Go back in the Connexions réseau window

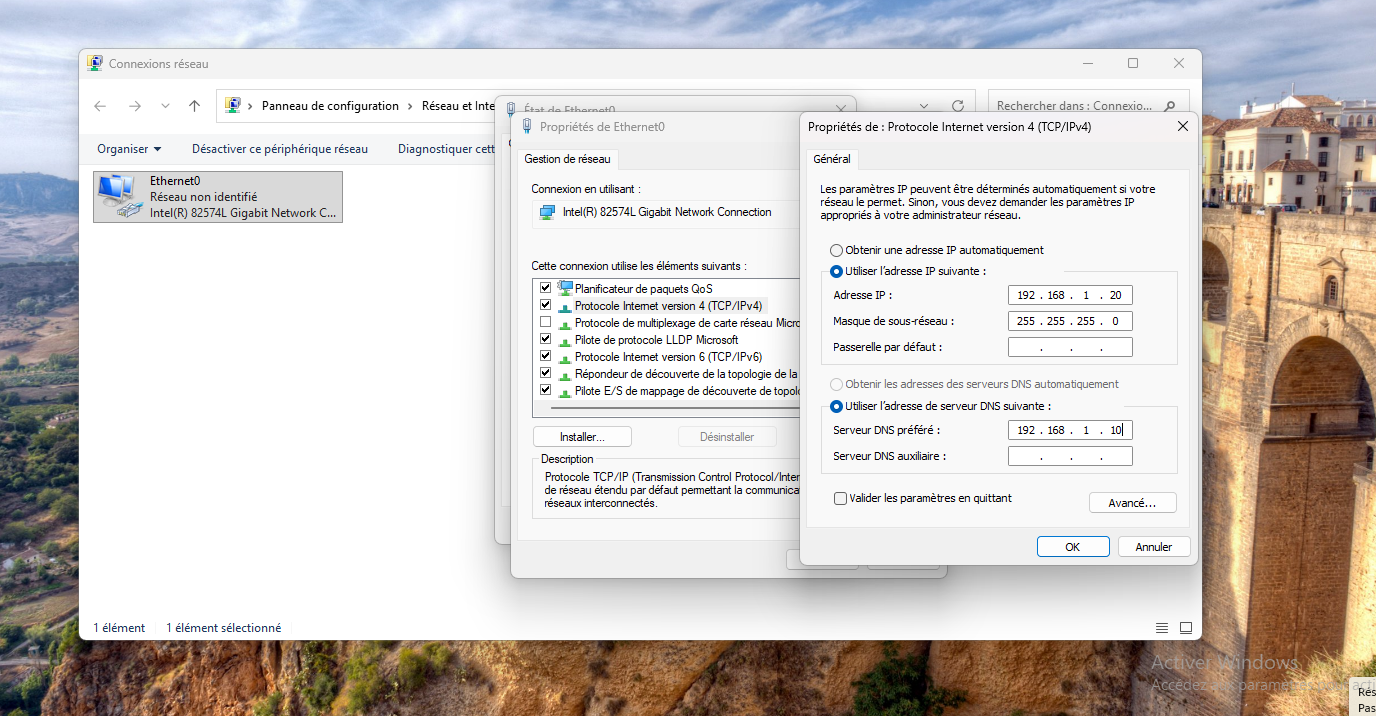pos(100,106)
